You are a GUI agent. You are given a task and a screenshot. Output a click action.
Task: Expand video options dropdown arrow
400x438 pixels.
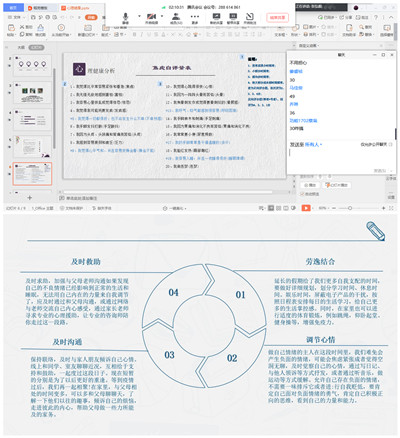pos(162,16)
